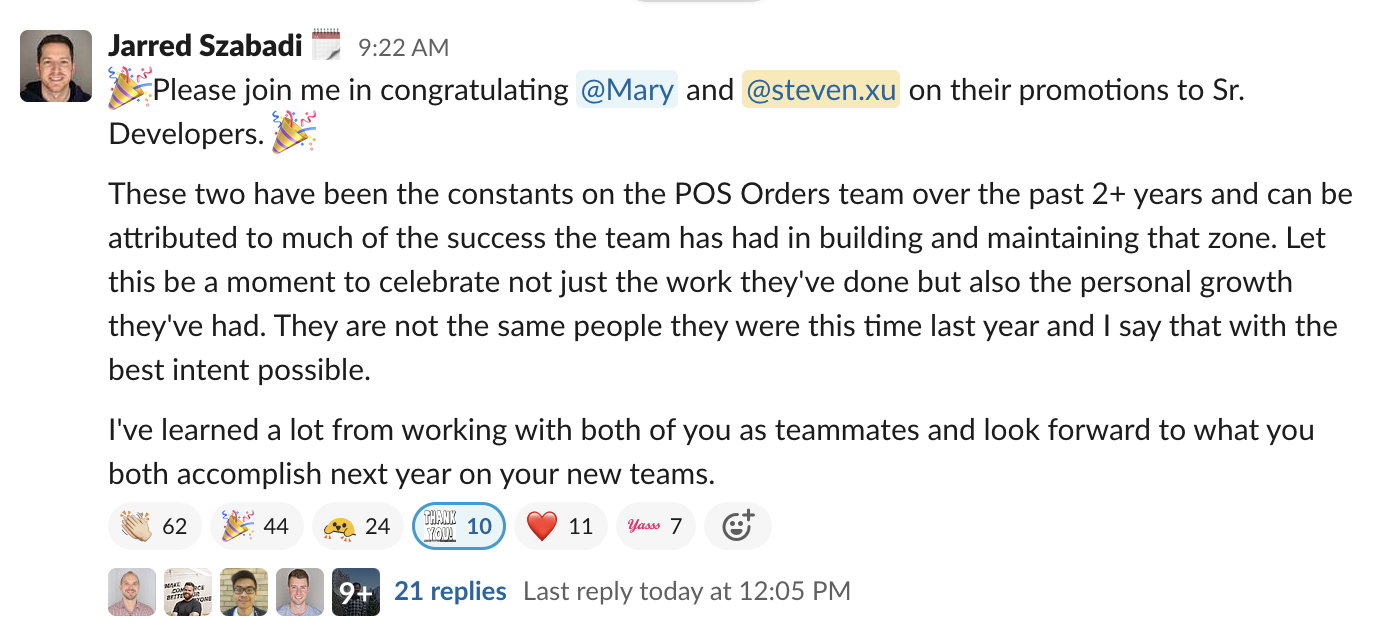Add the hugging blob reaction with 24
The height and width of the screenshot is (636, 1394).
[x=357, y=526]
